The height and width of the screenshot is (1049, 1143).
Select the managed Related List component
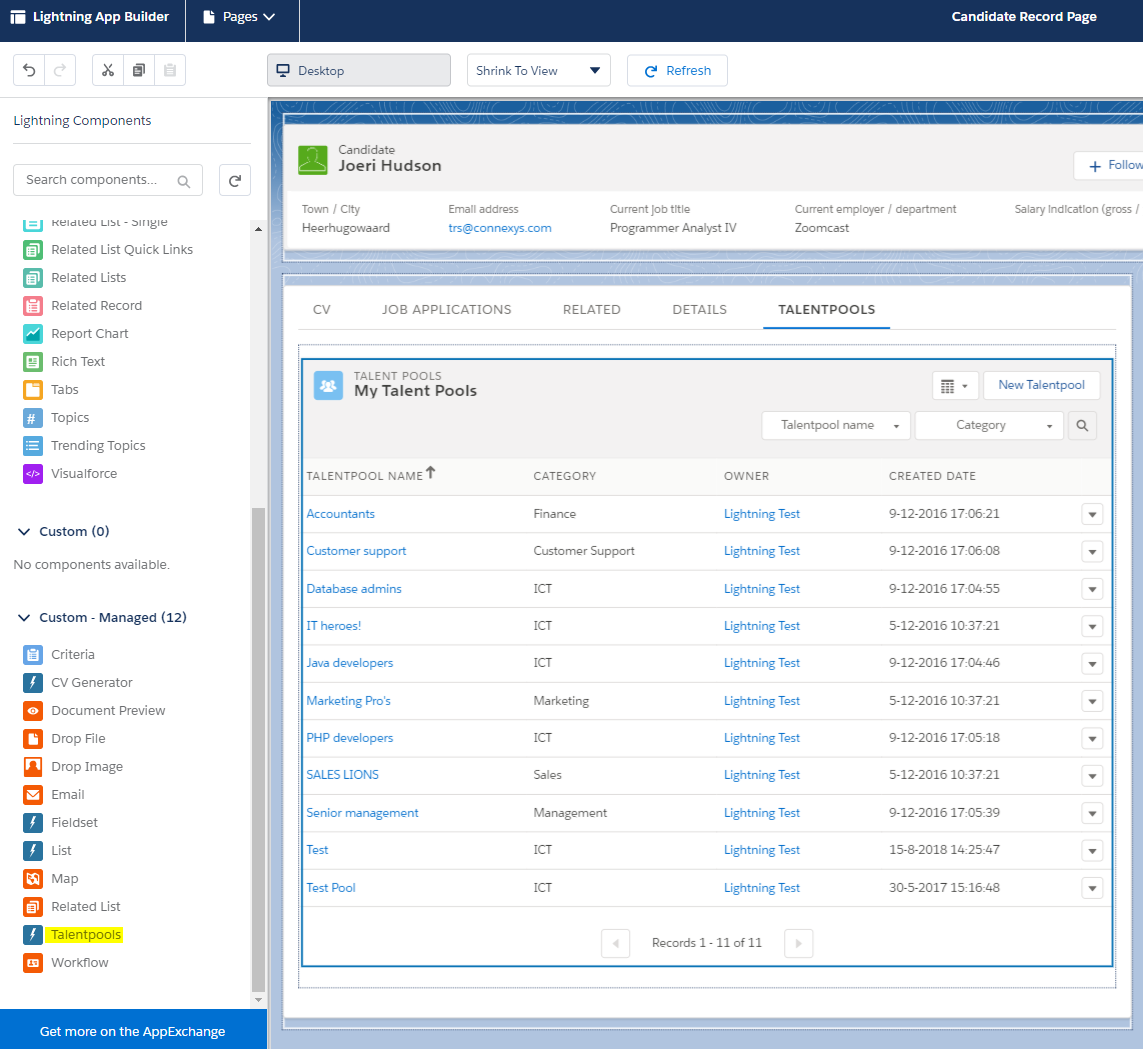pyautogui.click(x=72, y=907)
